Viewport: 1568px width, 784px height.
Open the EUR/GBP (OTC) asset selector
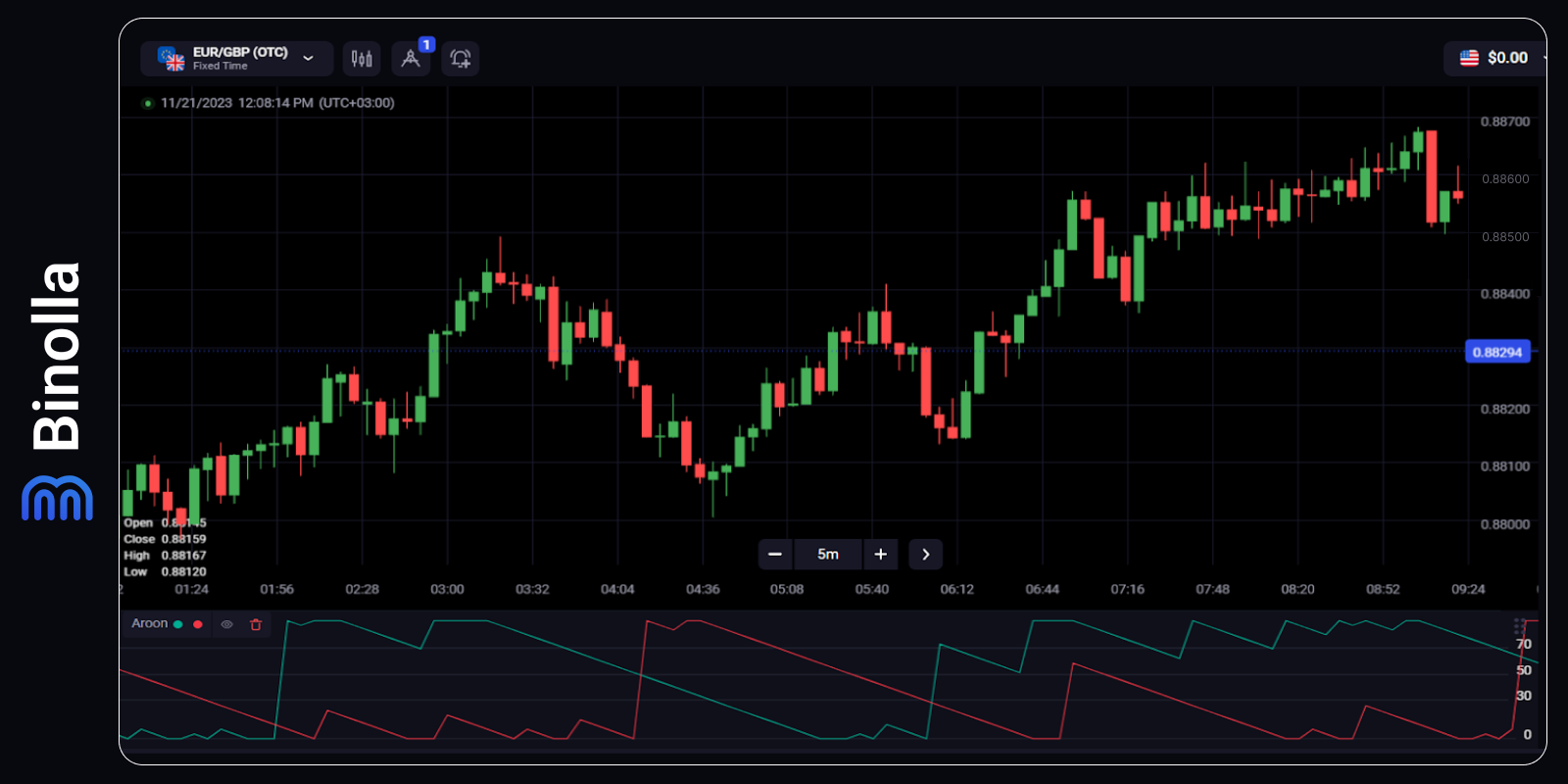[x=237, y=59]
